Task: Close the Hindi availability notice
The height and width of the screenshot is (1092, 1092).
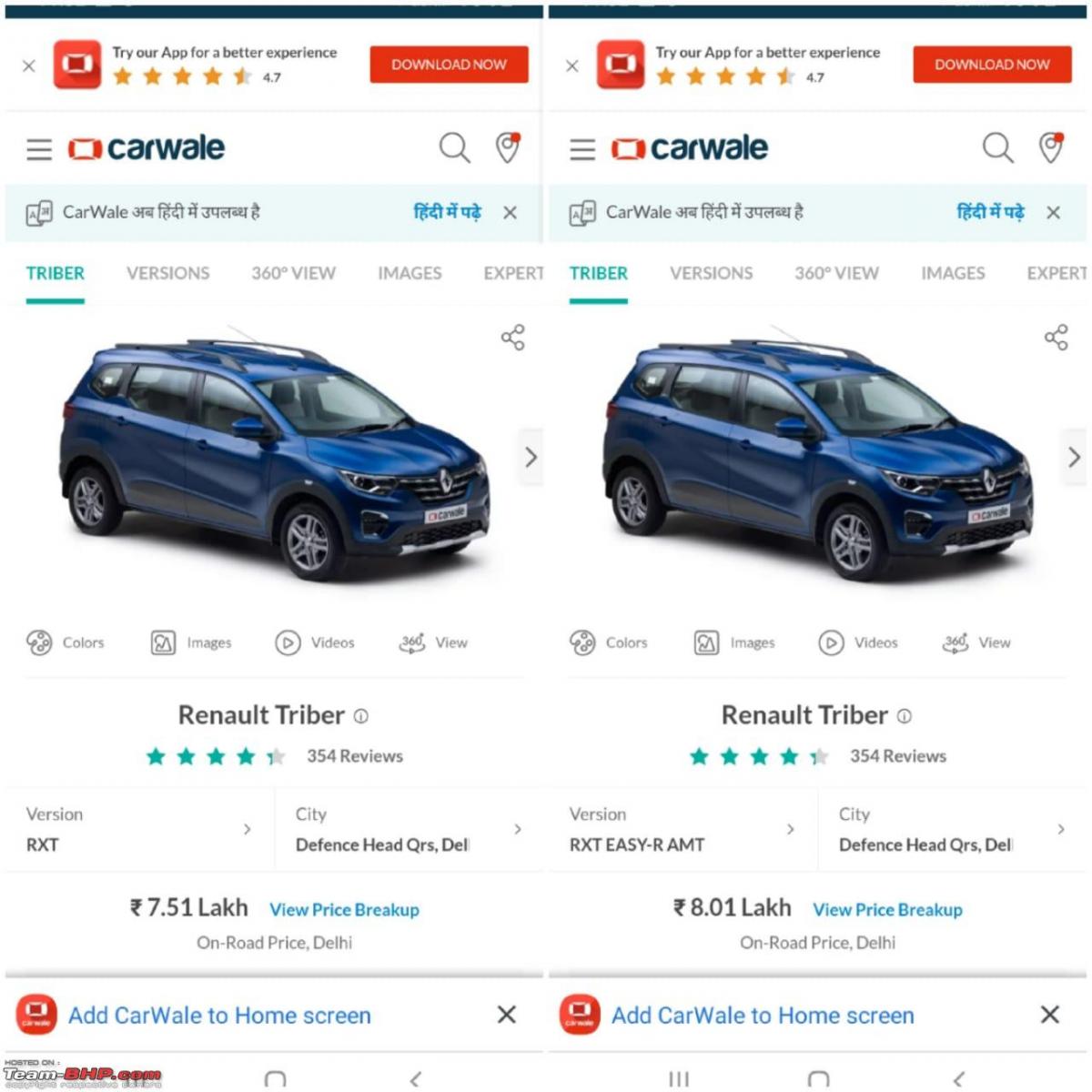Action: point(510,212)
